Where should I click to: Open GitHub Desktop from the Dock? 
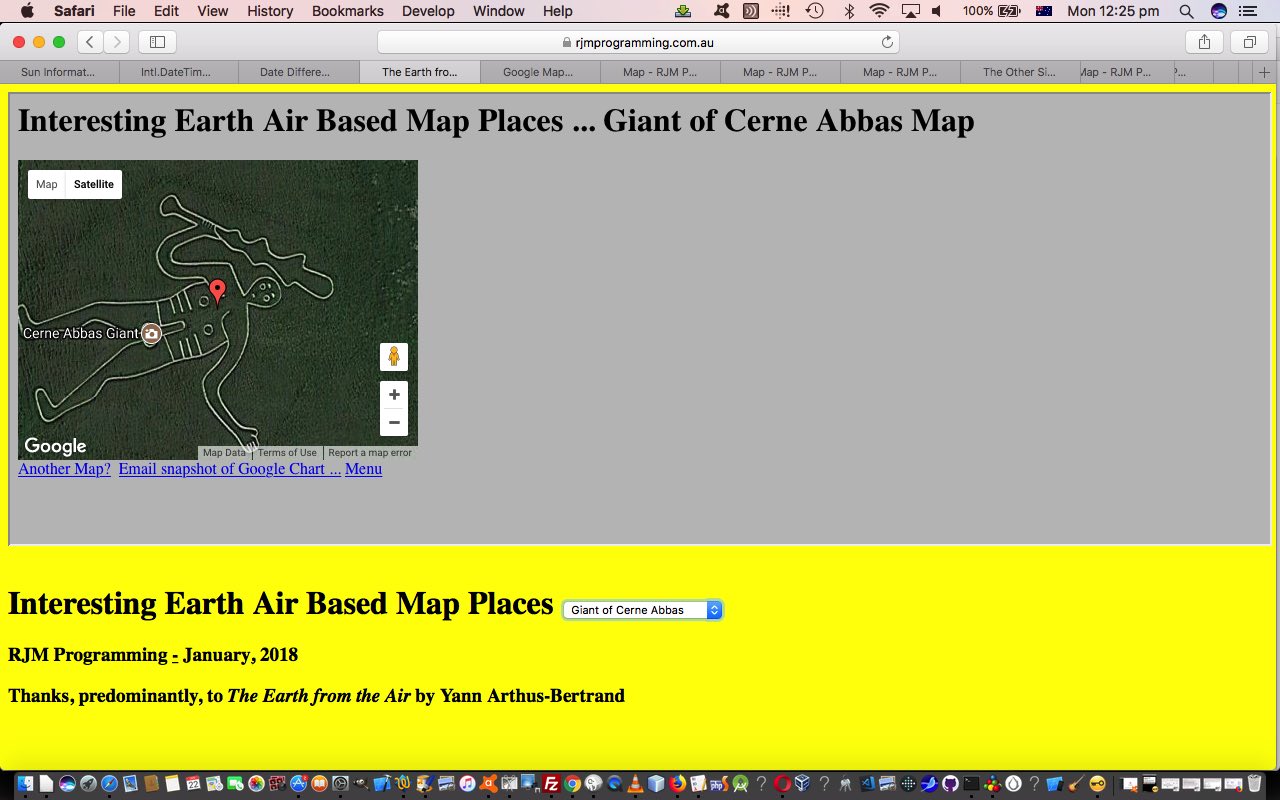tap(949, 784)
